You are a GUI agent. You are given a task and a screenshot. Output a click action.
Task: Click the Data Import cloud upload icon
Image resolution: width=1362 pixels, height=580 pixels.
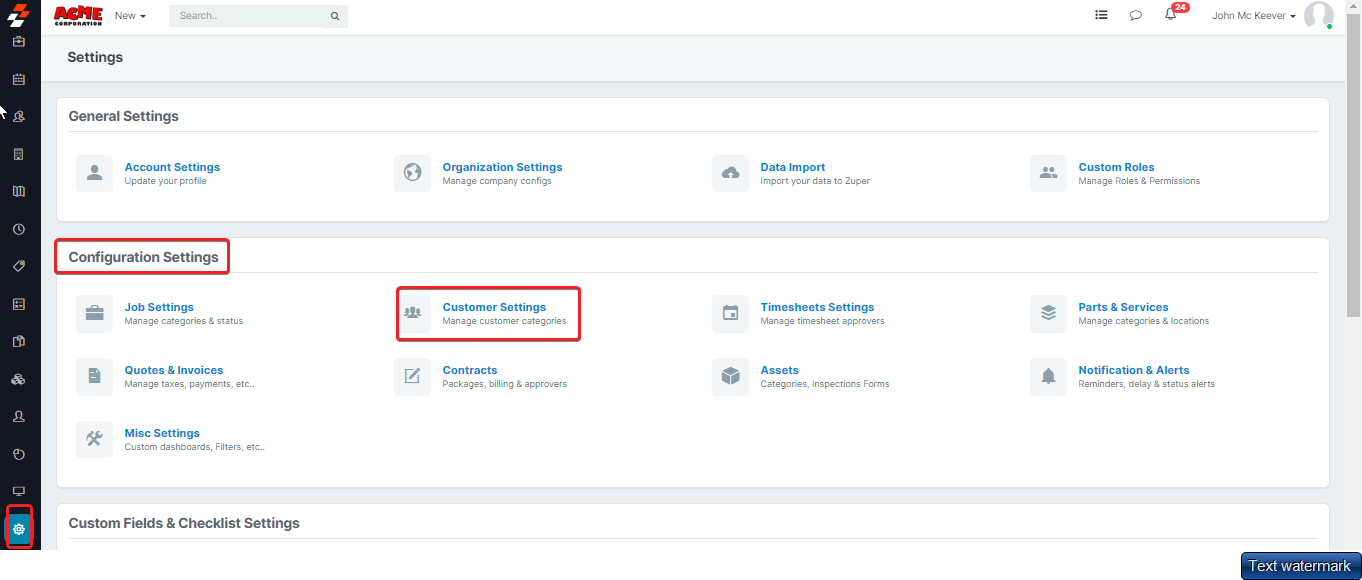[730, 173]
